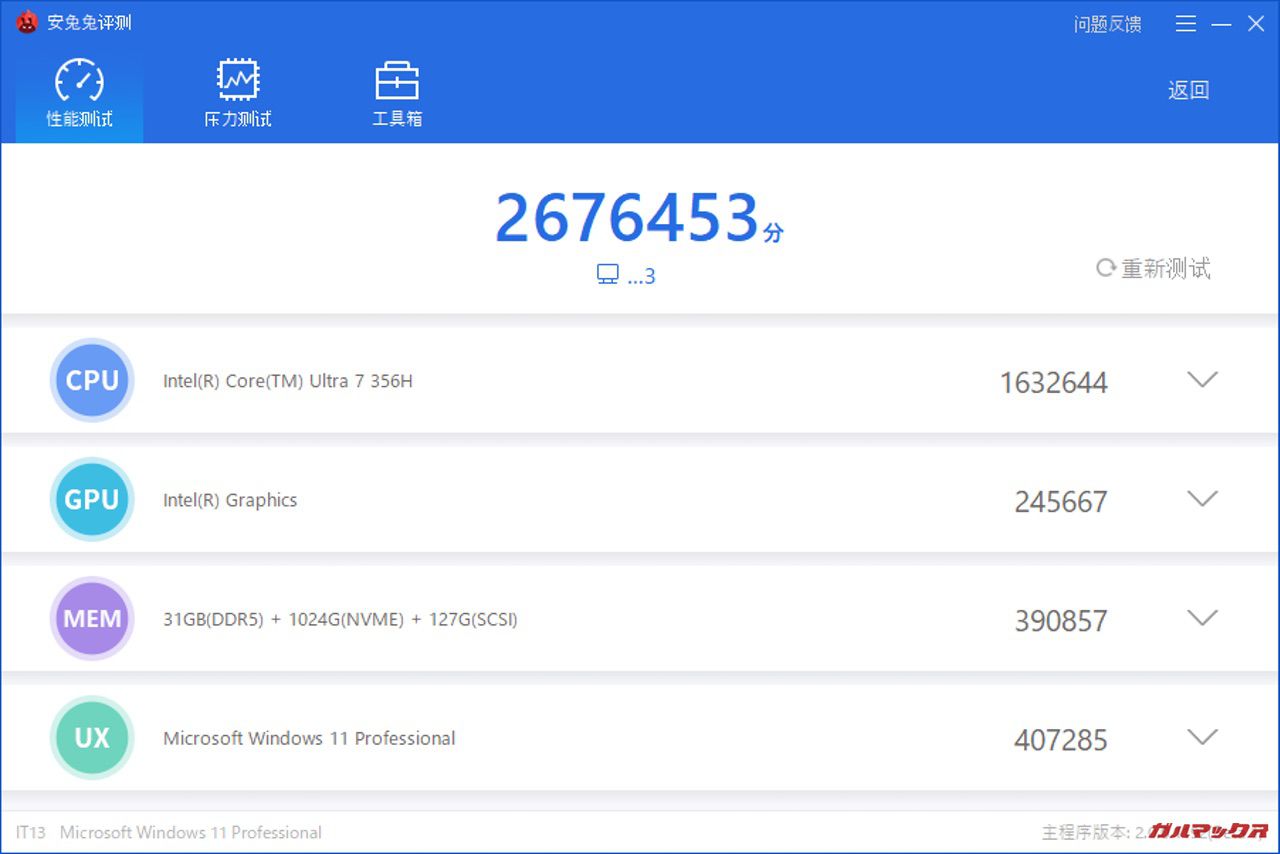Open the hamburger menu in title bar
This screenshot has height=854, width=1280.
coord(1186,23)
